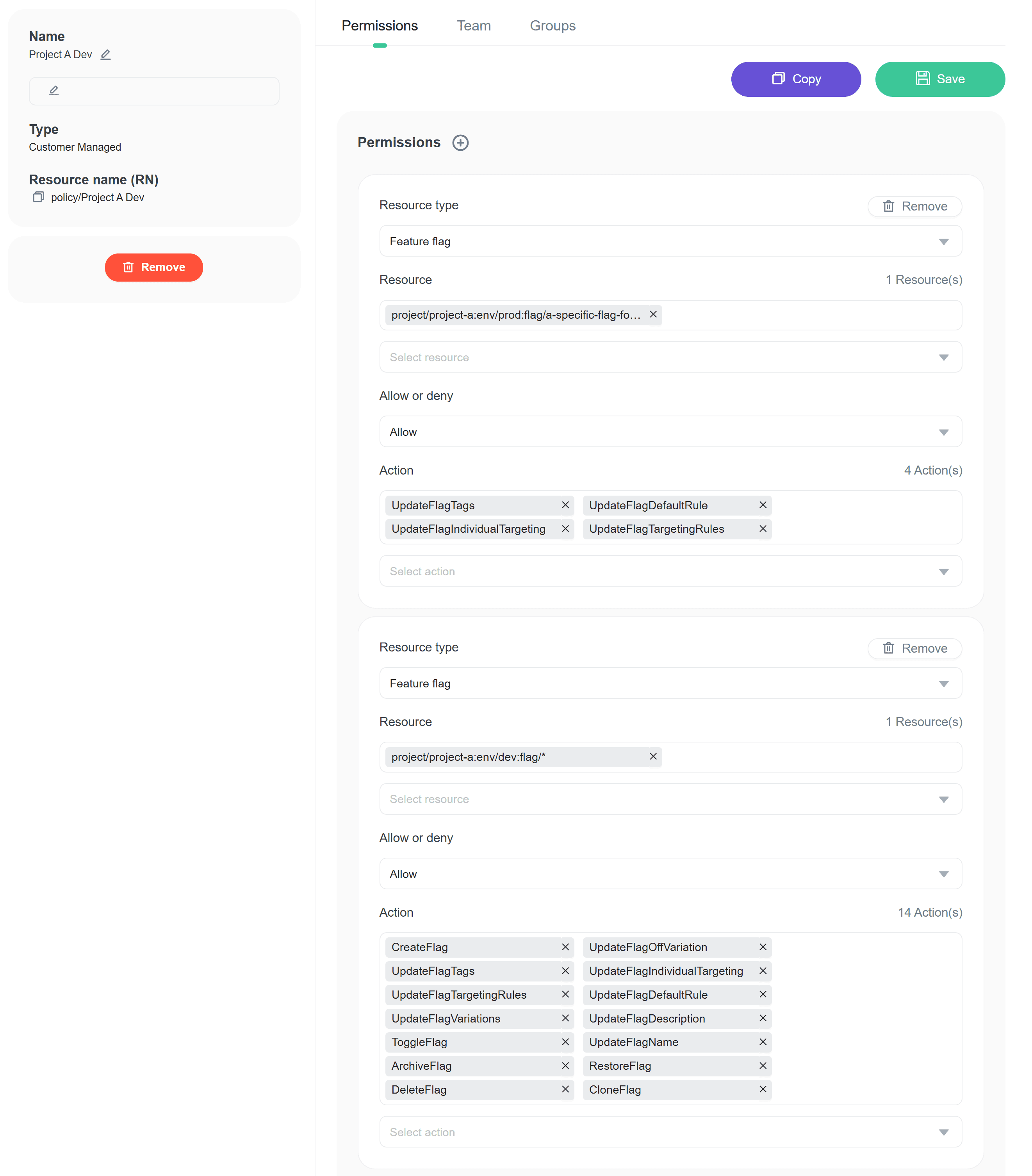Open the first Select resource dropdown

pyautogui.click(x=670, y=357)
